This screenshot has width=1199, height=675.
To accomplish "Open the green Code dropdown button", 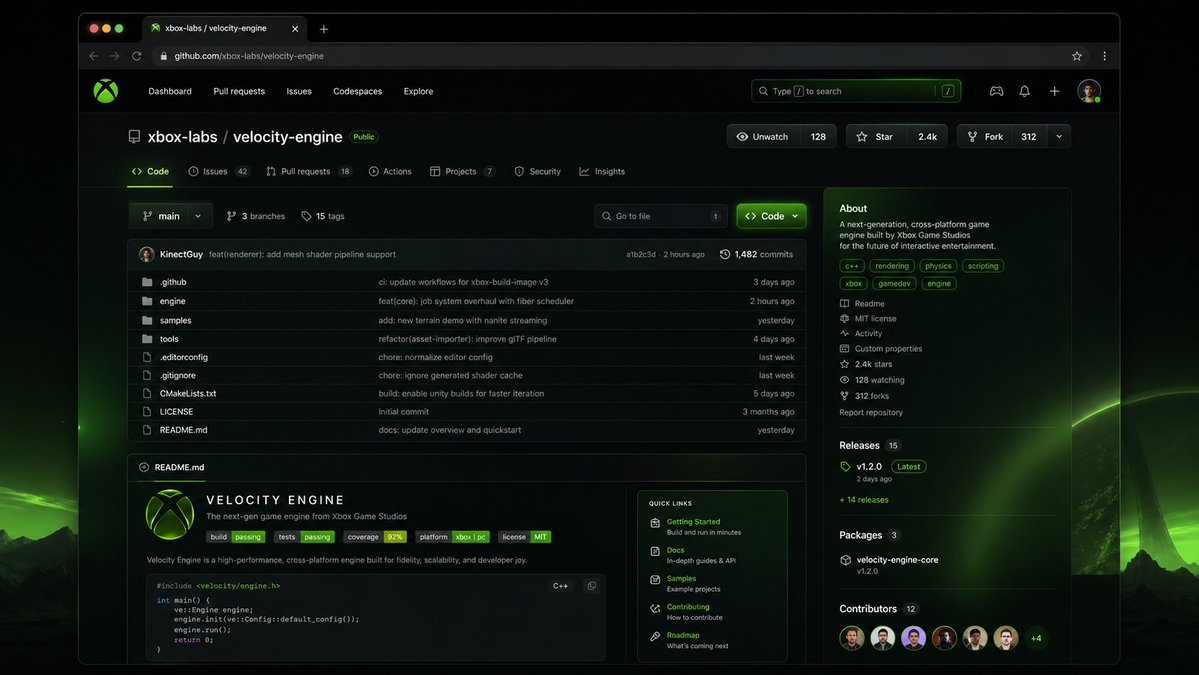I will (x=771, y=216).
